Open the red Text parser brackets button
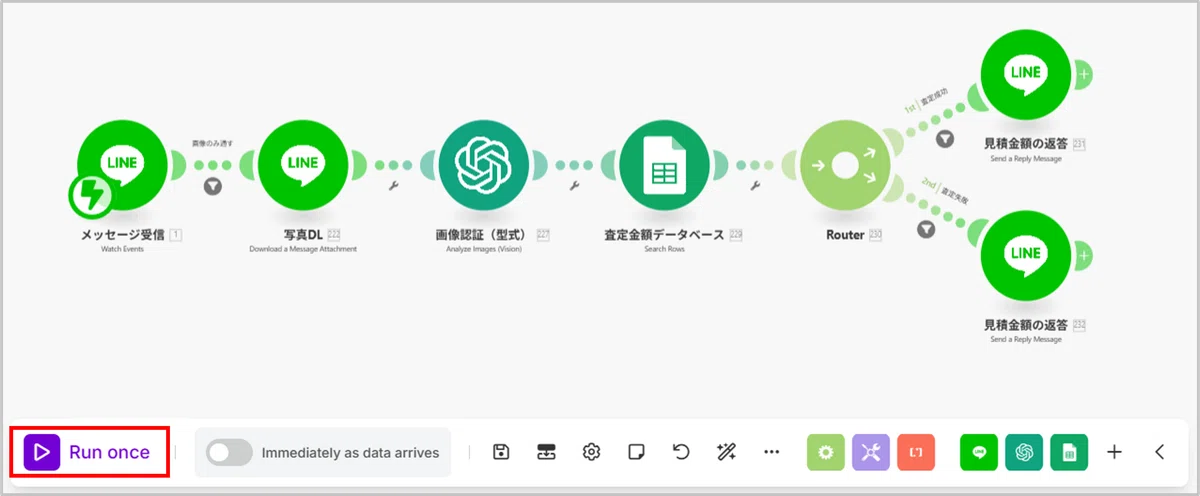This screenshot has width=1200, height=496. [x=916, y=452]
